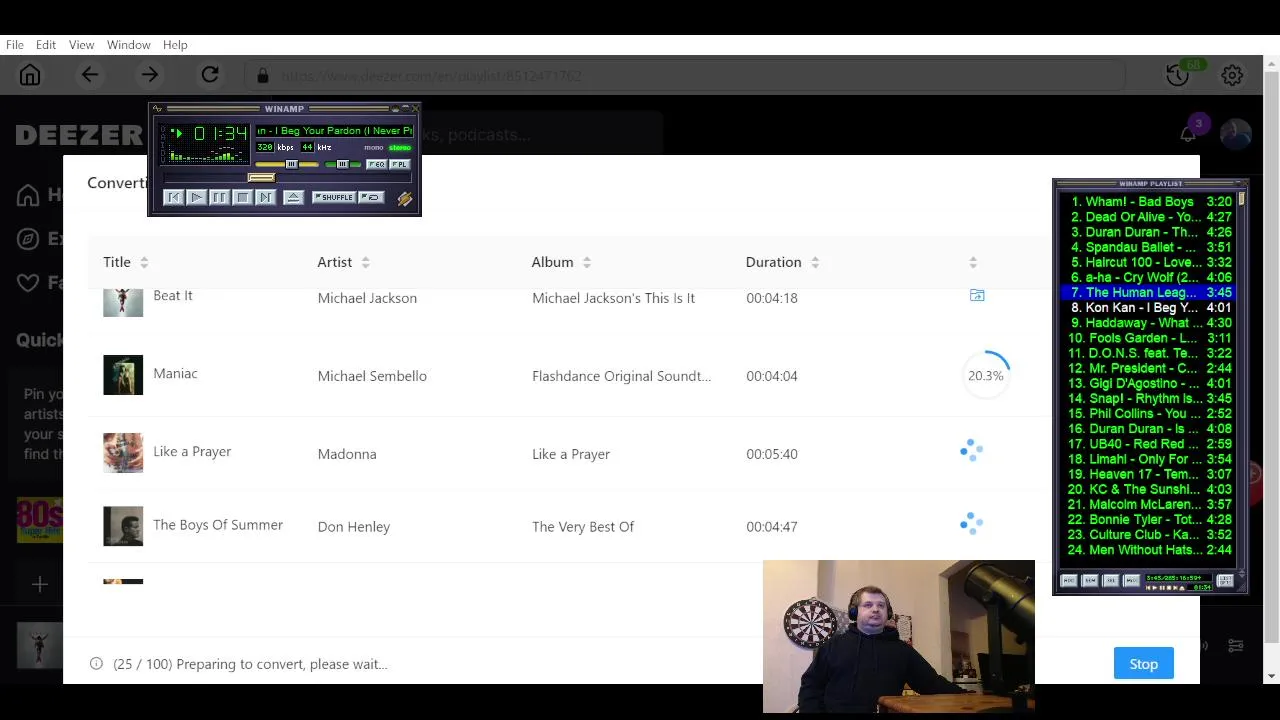
Task: Open the Deezer profile avatar
Action: [1236, 134]
